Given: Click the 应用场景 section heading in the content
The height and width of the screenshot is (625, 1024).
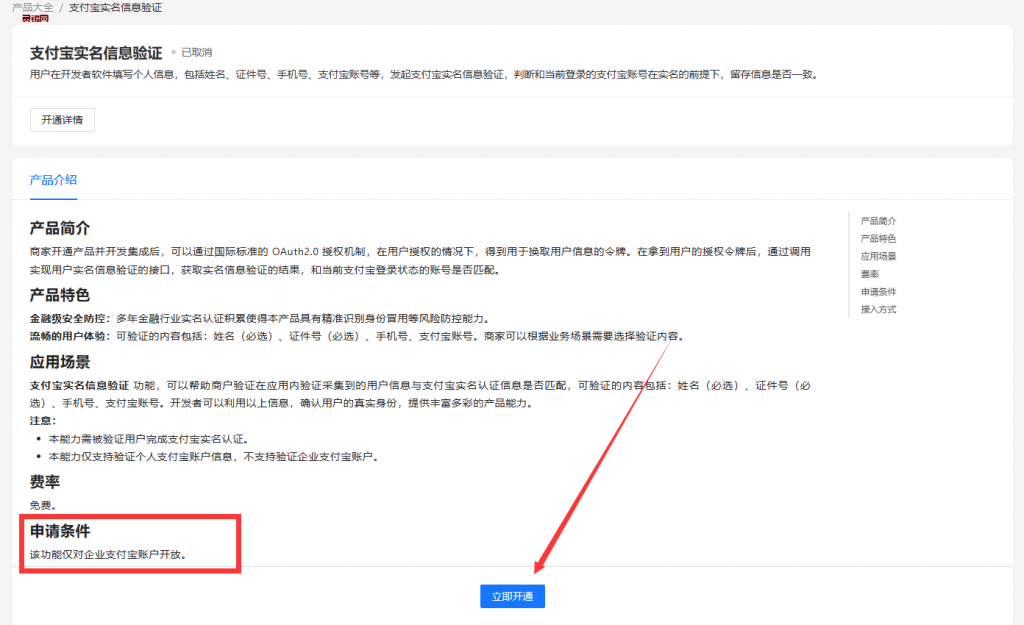Looking at the screenshot, I should pos(60,362).
